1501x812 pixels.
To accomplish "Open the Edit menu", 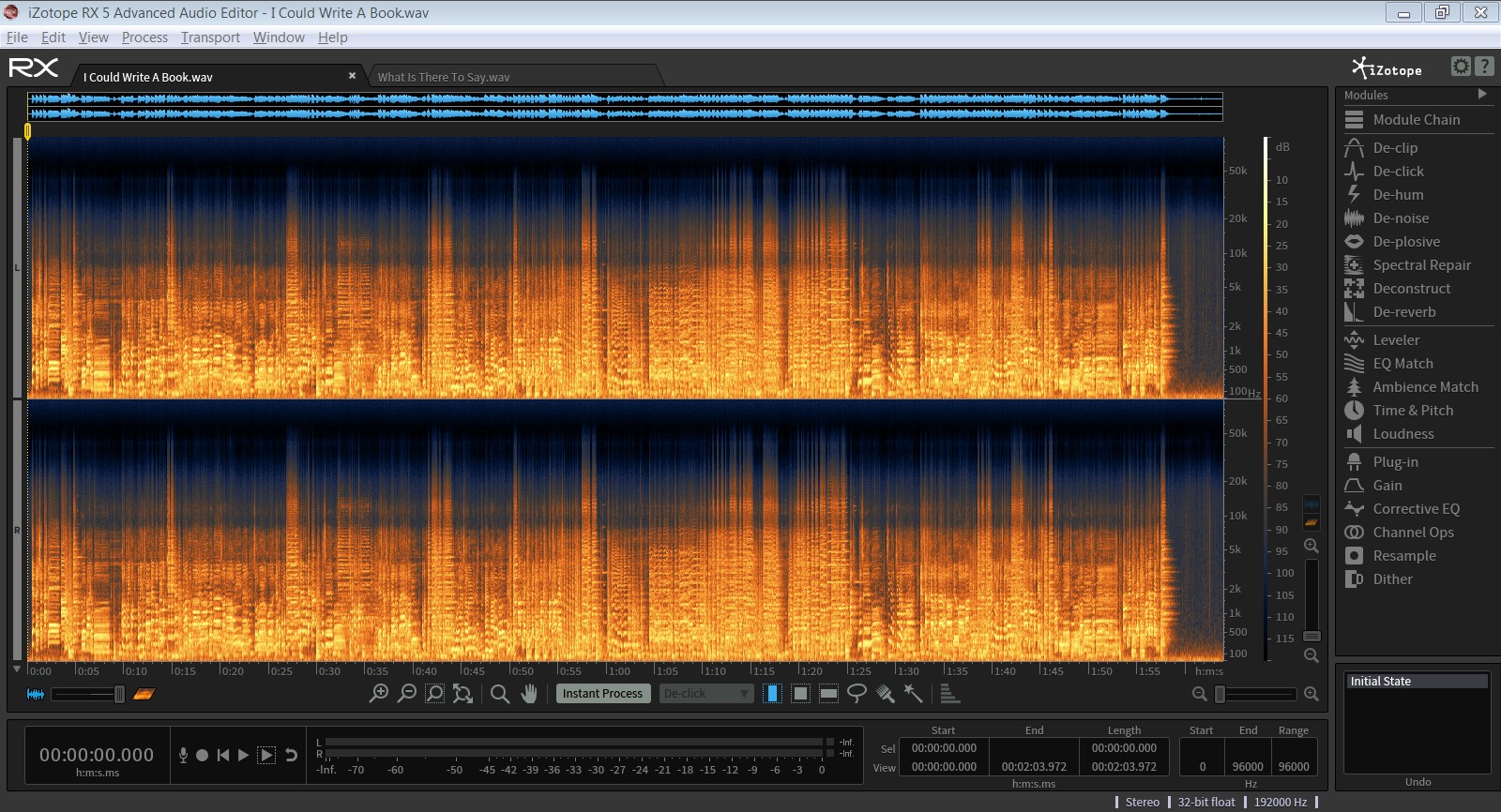I will [53, 38].
